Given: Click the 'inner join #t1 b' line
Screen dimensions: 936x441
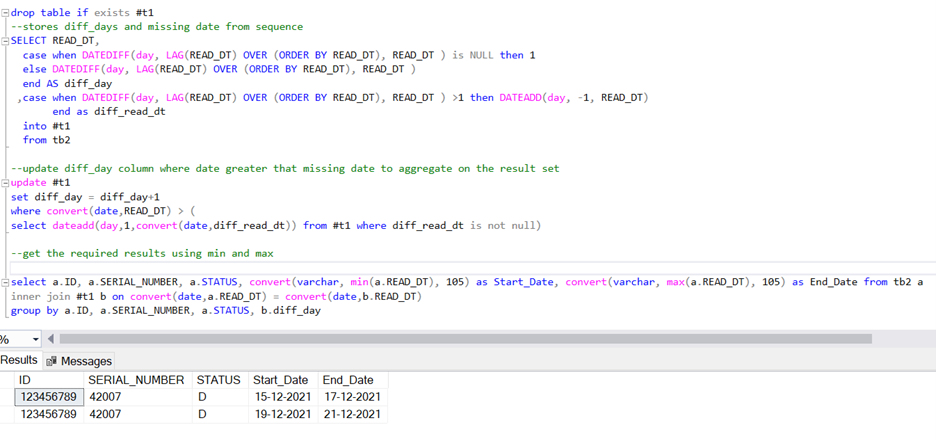Looking at the screenshot, I should tap(217, 297).
